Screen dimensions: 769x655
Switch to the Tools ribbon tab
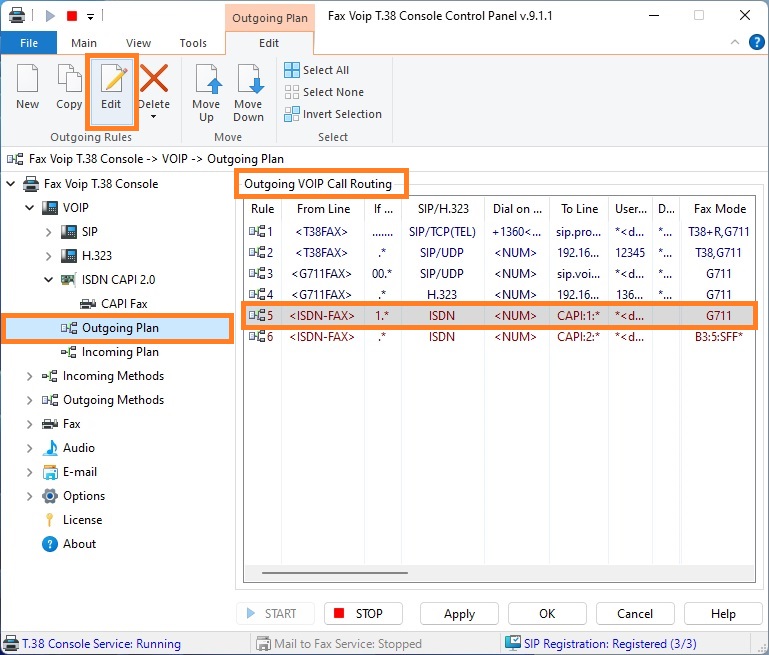[193, 43]
